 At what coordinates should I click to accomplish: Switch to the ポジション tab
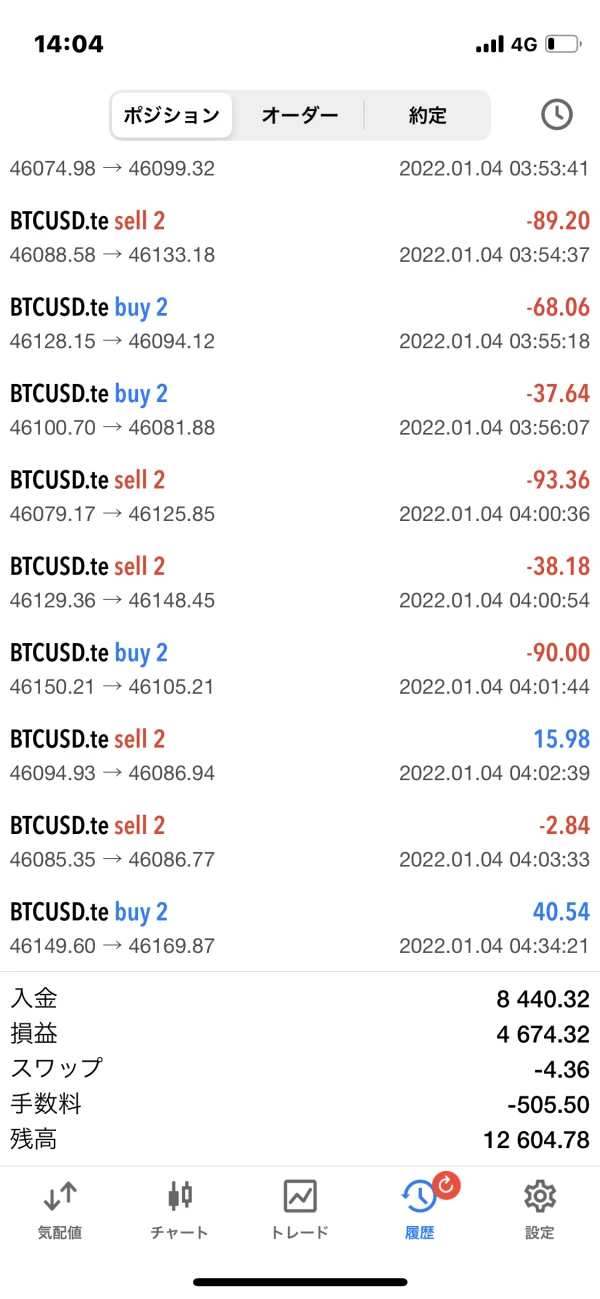pyautogui.click(x=171, y=115)
